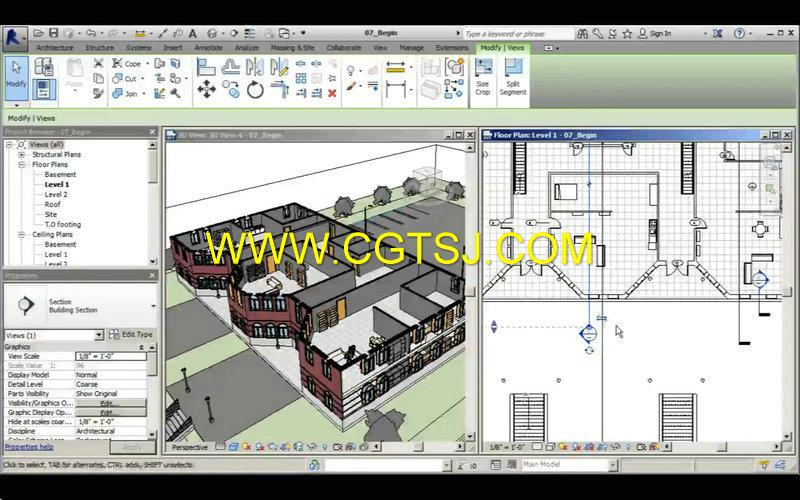Open Type Properties in ribbon
The height and width of the screenshot is (500, 800).
[x=44, y=66]
